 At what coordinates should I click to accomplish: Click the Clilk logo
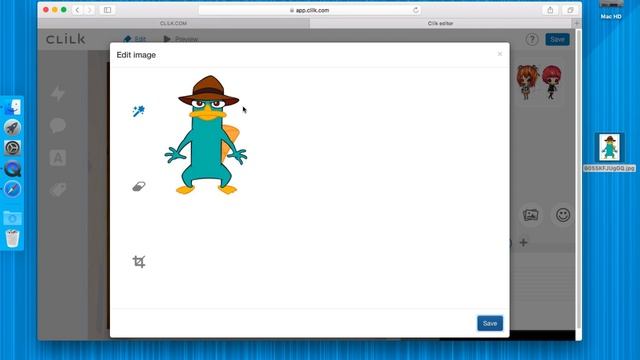click(x=66, y=39)
